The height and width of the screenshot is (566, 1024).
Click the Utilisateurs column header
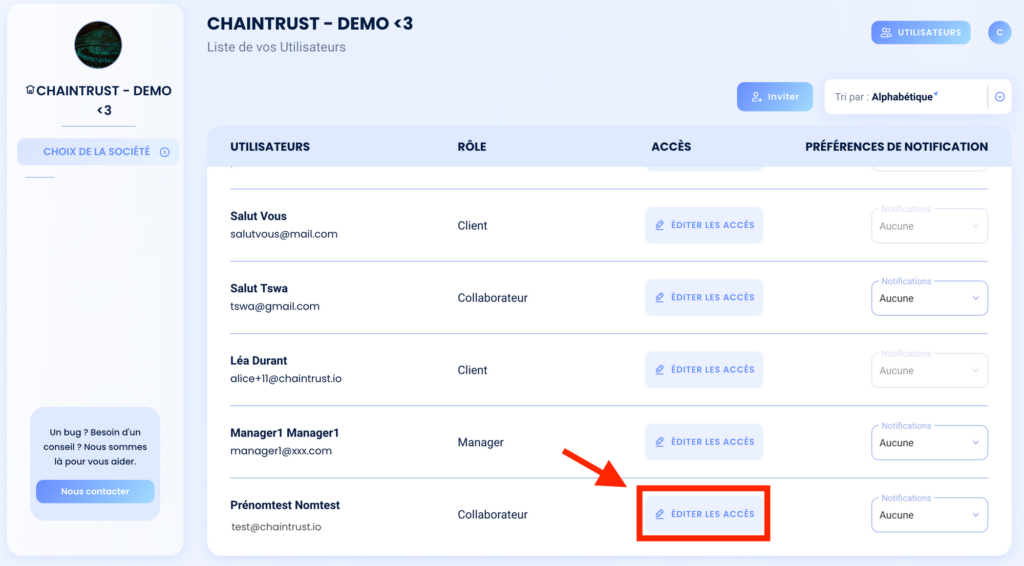click(270, 147)
